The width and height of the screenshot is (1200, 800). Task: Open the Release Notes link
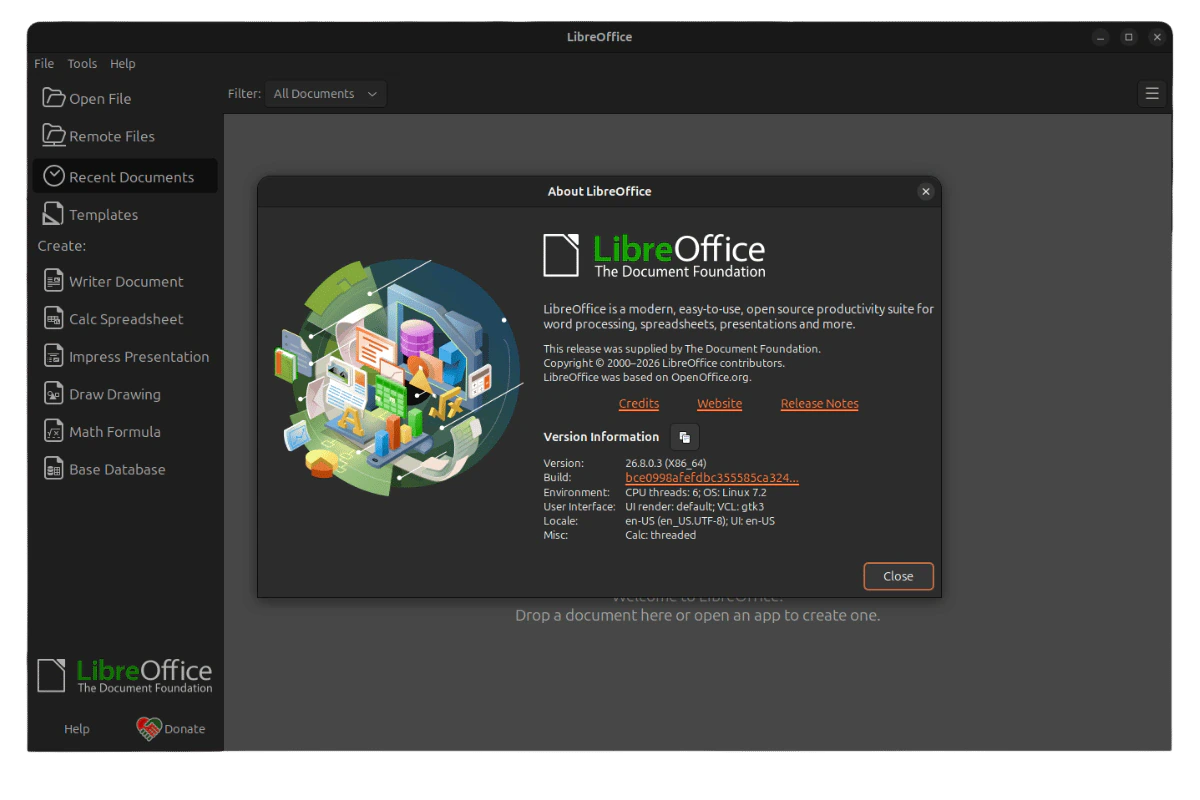(820, 403)
